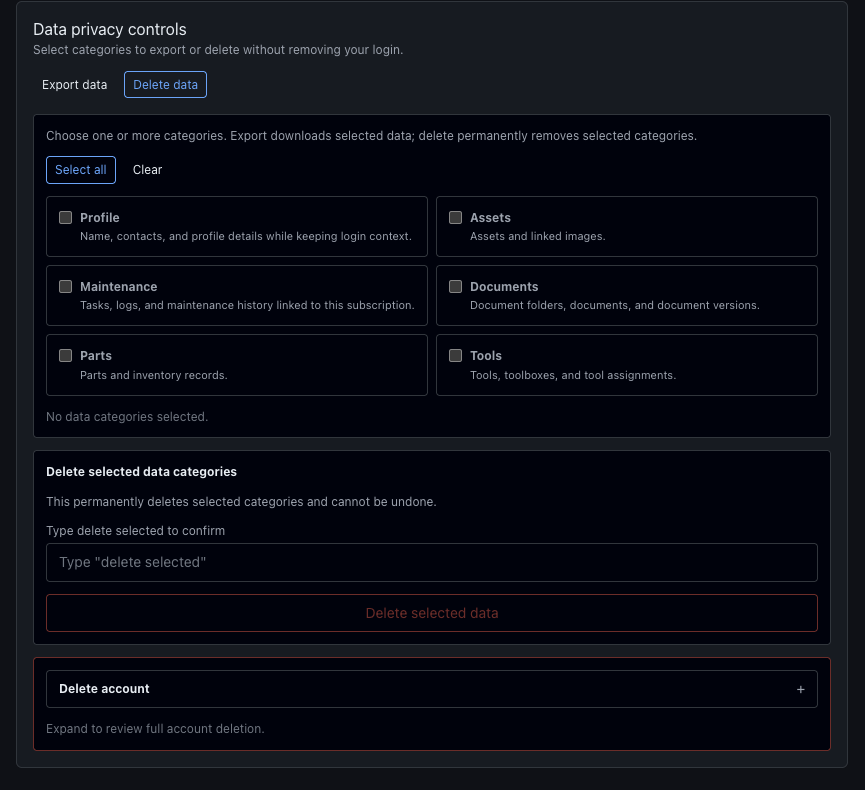Click 'Assets and linked images.' text
This screenshot has height=790, width=865.
click(538, 236)
